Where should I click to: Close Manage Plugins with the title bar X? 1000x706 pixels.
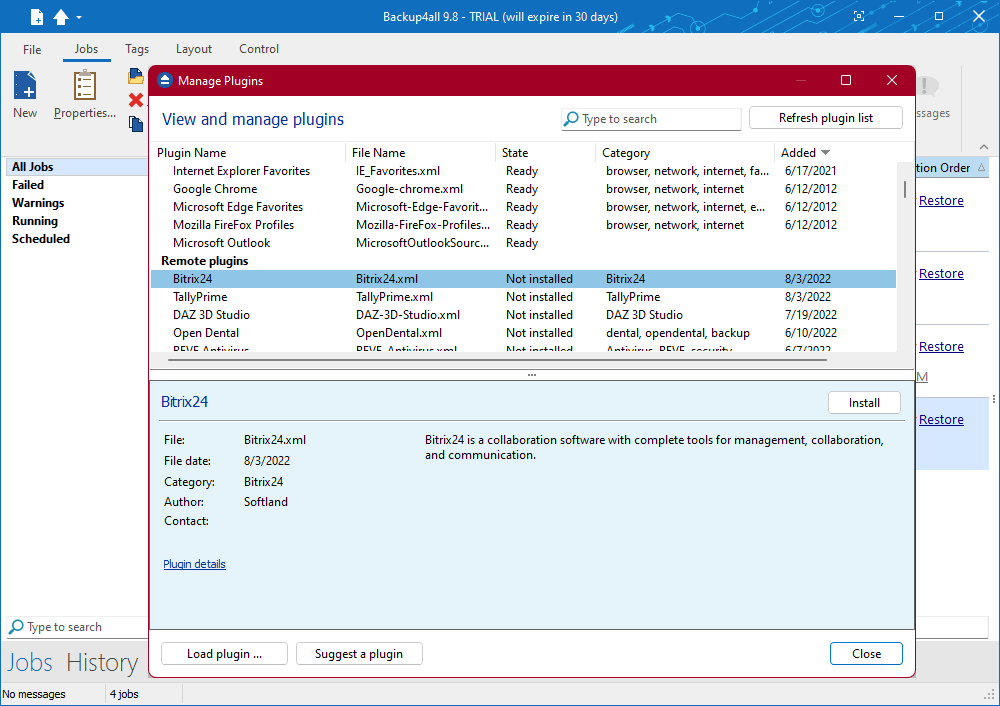(x=892, y=80)
